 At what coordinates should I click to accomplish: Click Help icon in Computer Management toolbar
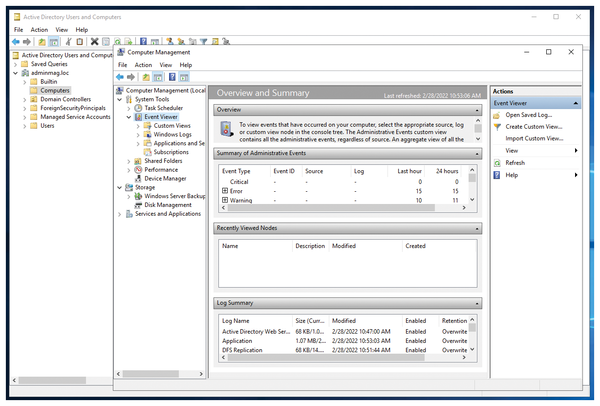pyautogui.click(x=172, y=77)
